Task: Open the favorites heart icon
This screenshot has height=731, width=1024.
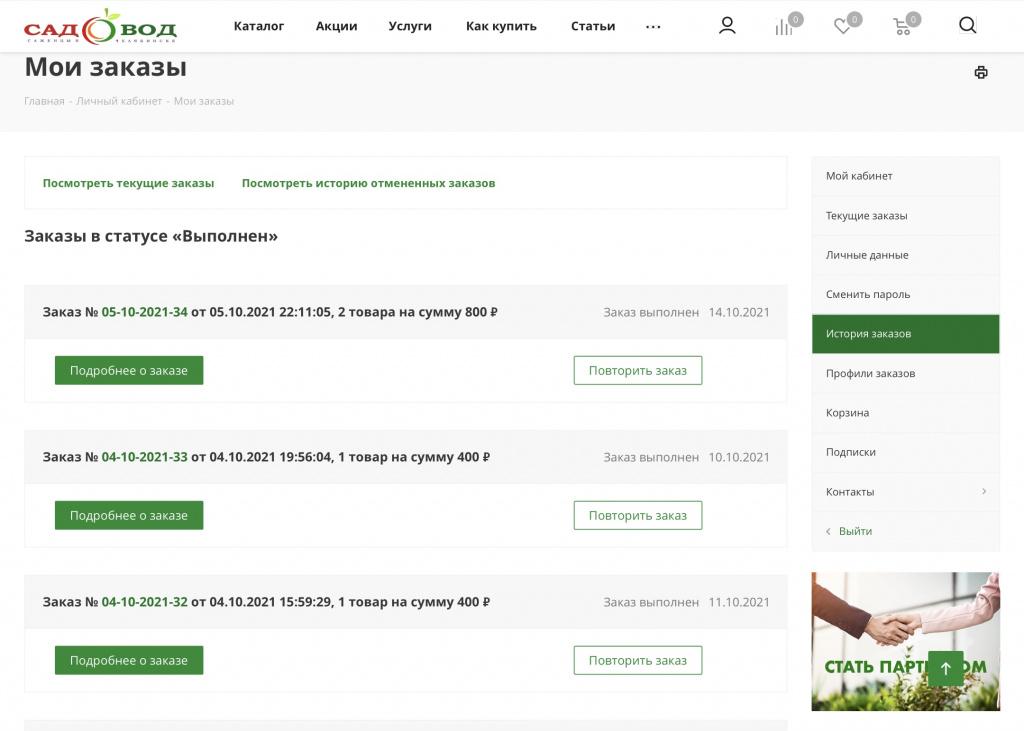Action: (x=843, y=27)
